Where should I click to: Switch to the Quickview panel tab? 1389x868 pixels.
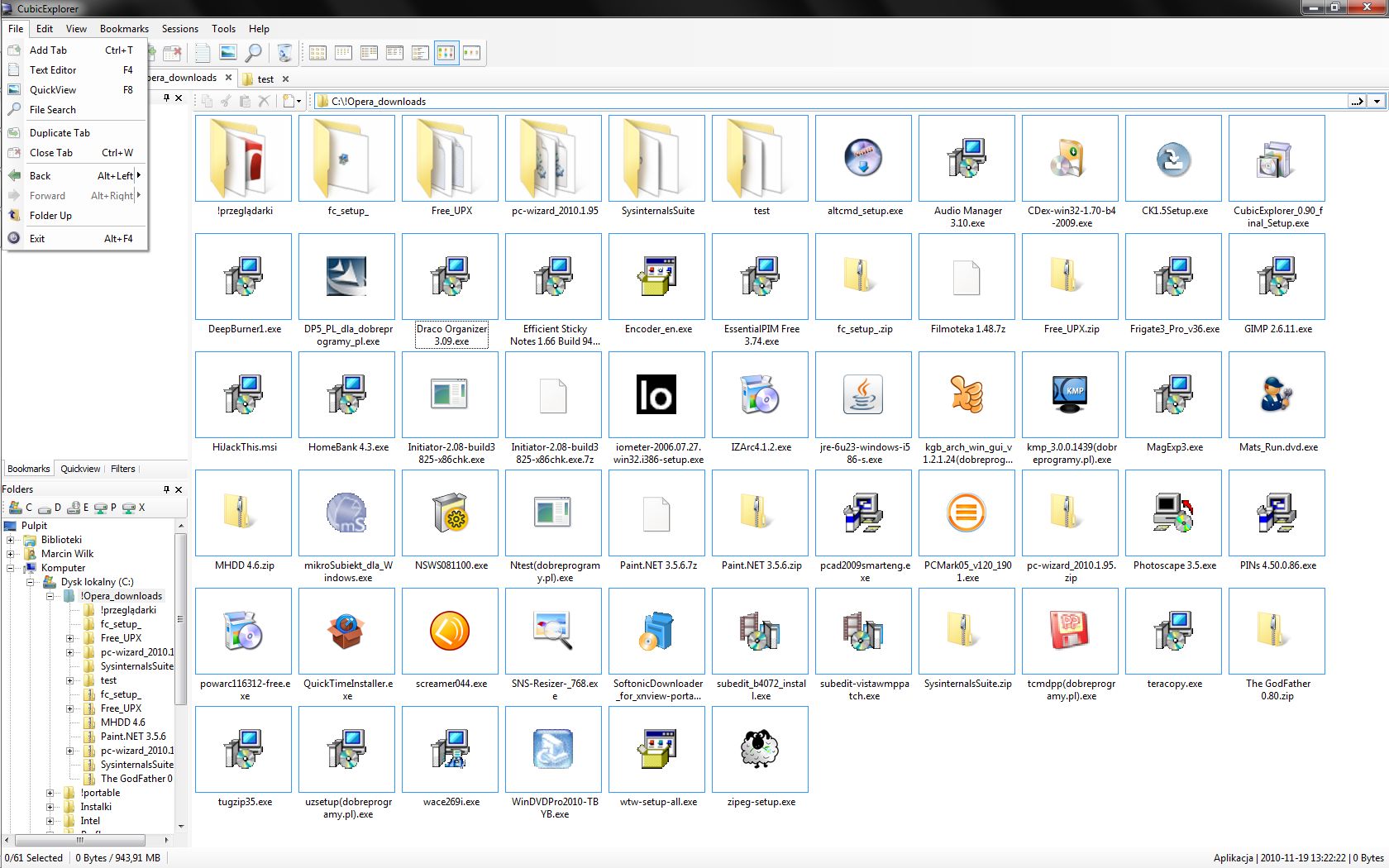(80, 469)
